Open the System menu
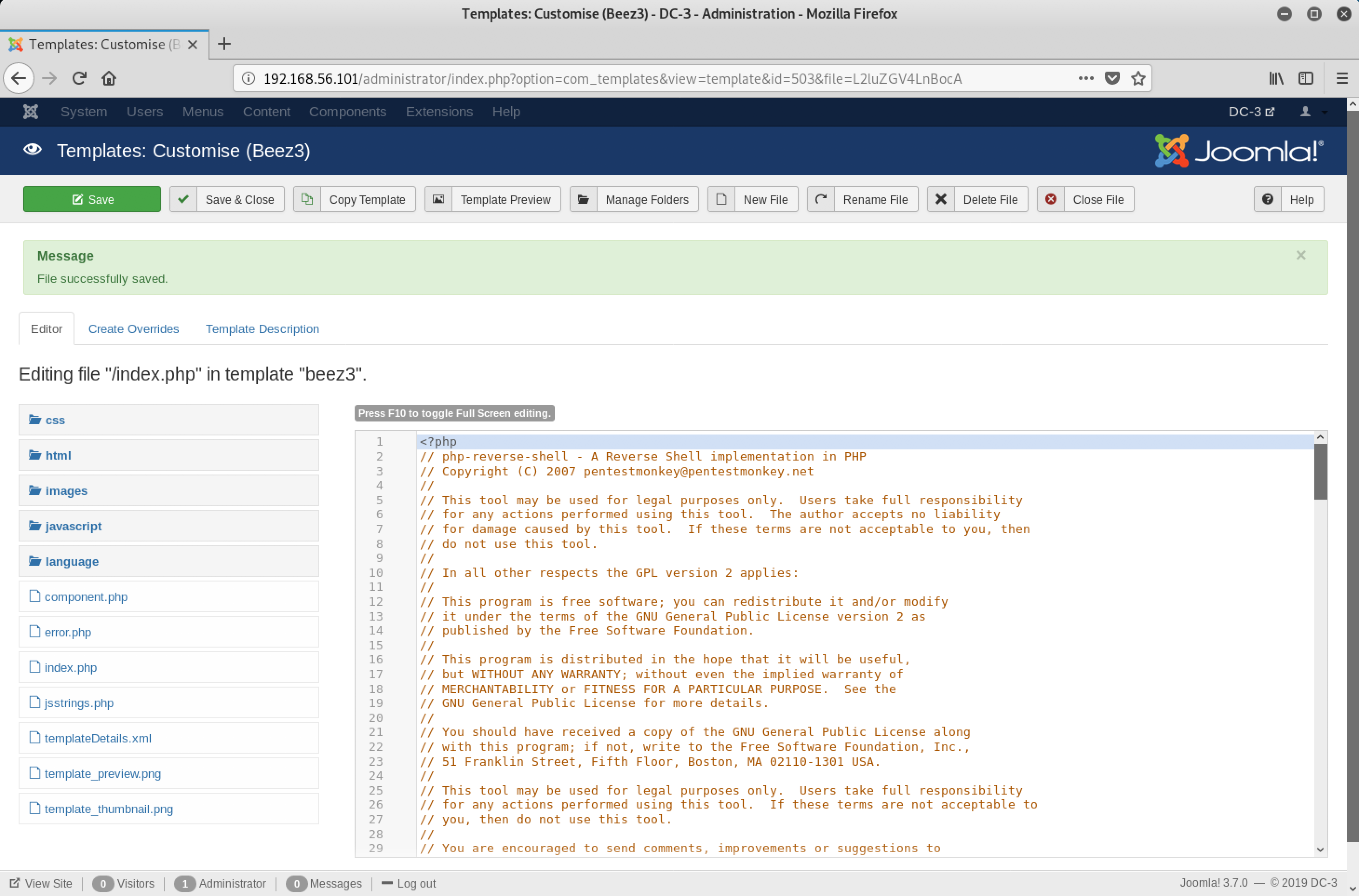 pyautogui.click(x=83, y=112)
